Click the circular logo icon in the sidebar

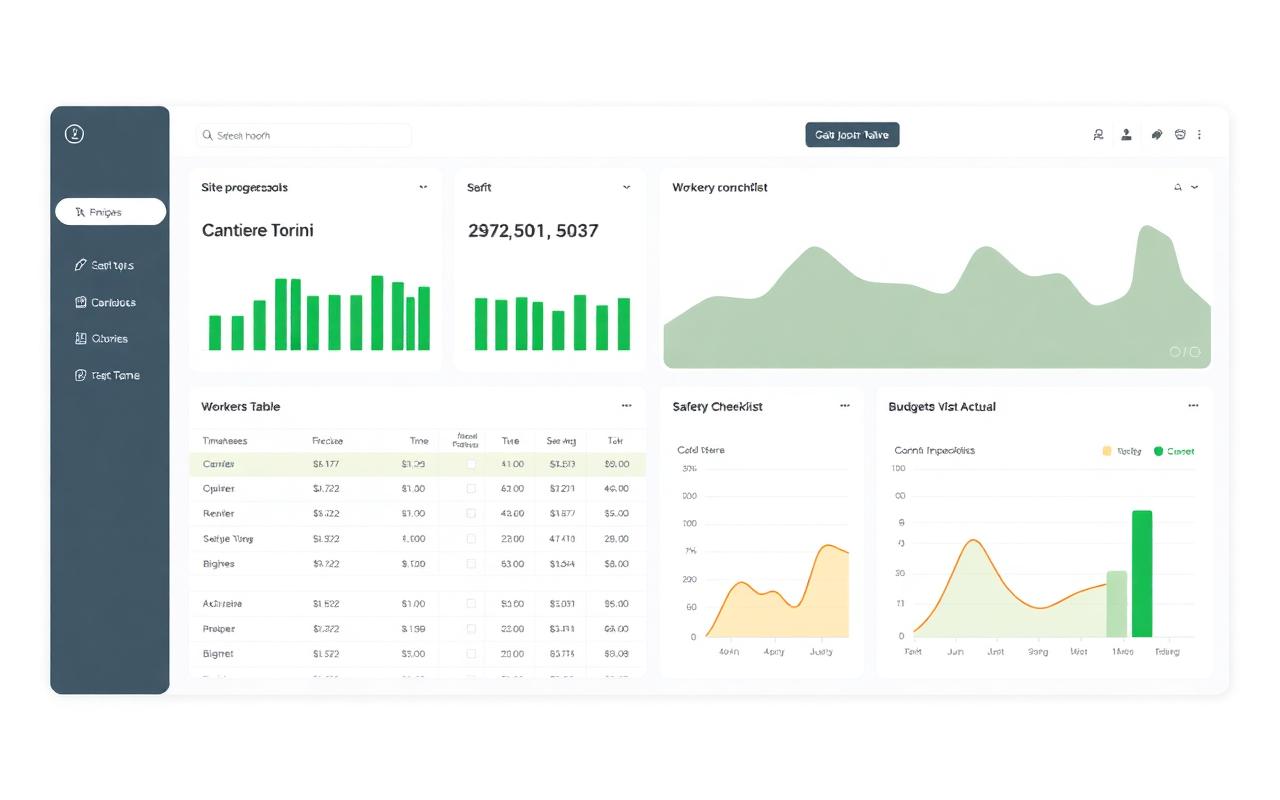[x=74, y=134]
